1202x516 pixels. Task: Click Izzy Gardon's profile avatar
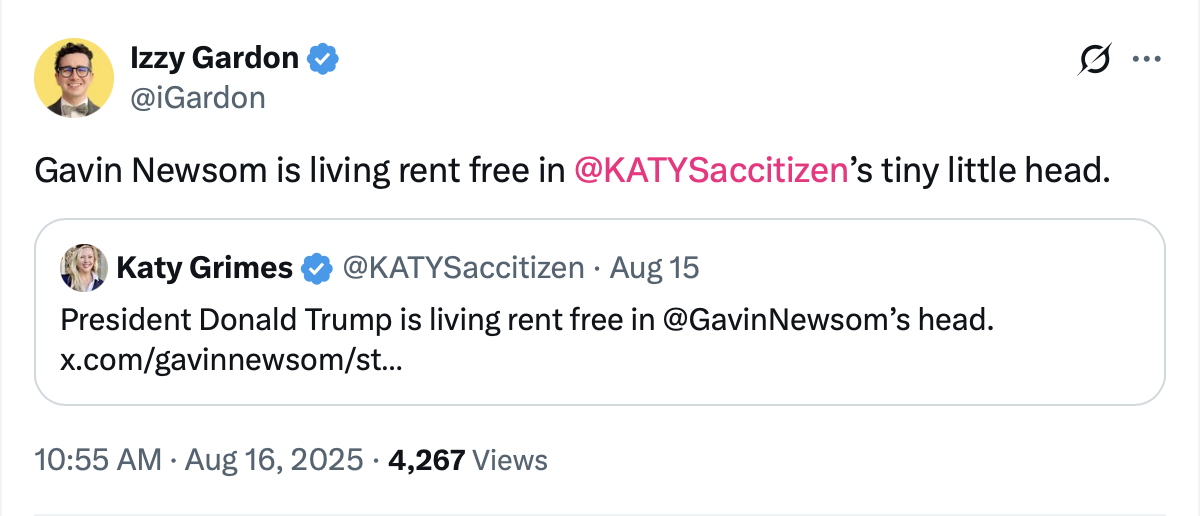pyautogui.click(x=74, y=77)
